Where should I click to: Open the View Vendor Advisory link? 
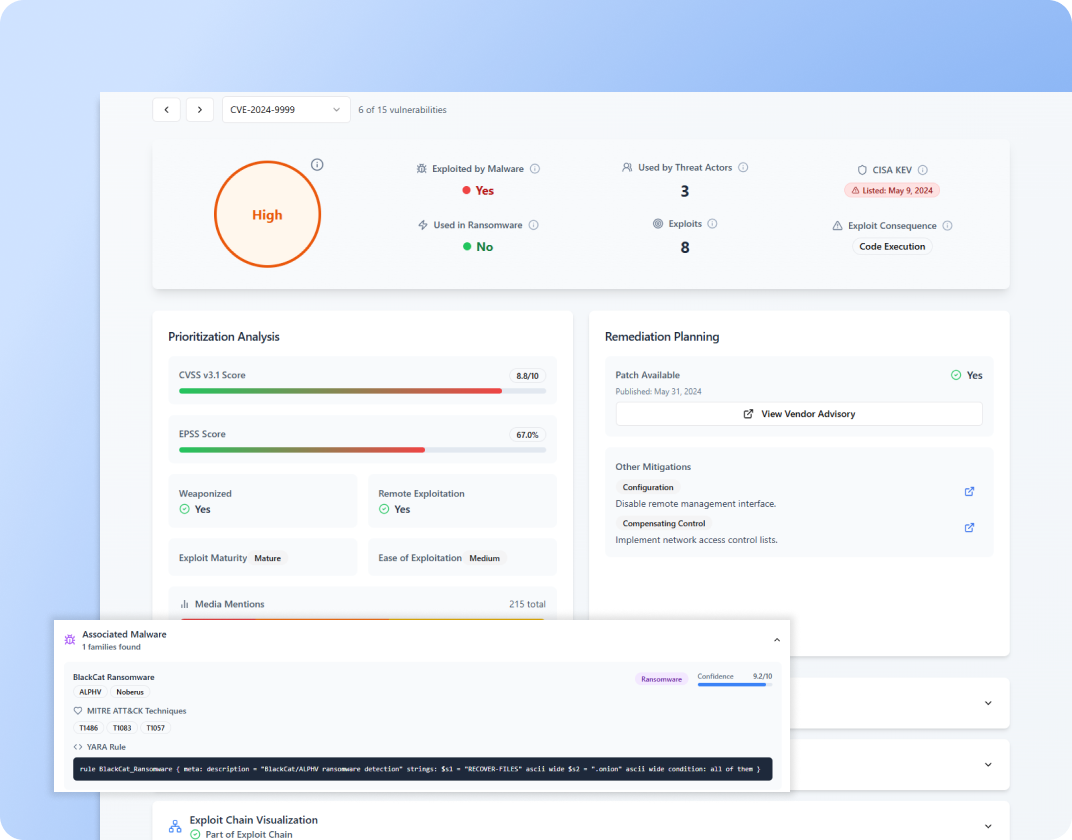coord(799,414)
